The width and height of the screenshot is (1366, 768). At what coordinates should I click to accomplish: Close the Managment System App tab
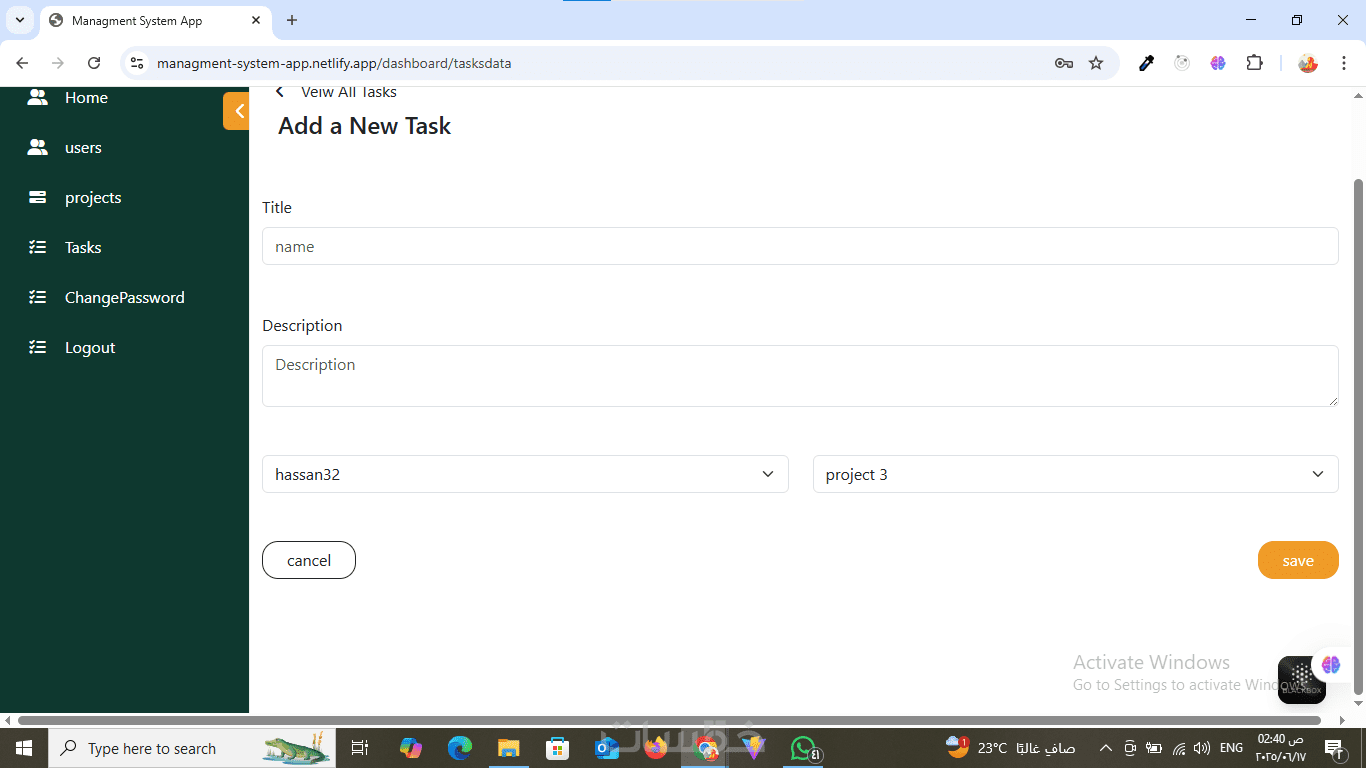[x=256, y=20]
